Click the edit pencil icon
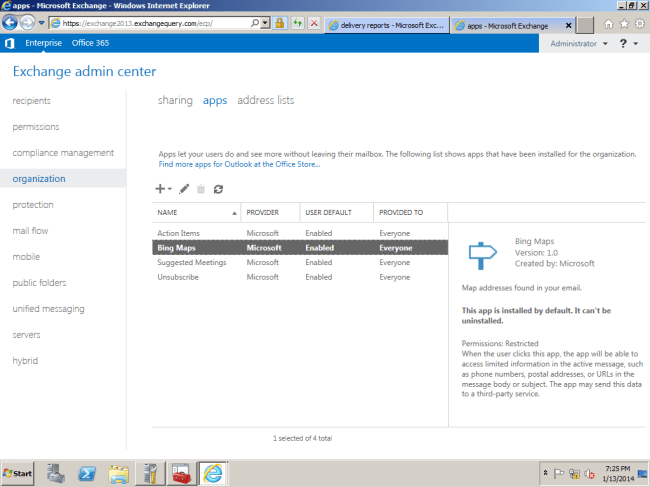This screenshot has width=650, height=487. (184, 188)
